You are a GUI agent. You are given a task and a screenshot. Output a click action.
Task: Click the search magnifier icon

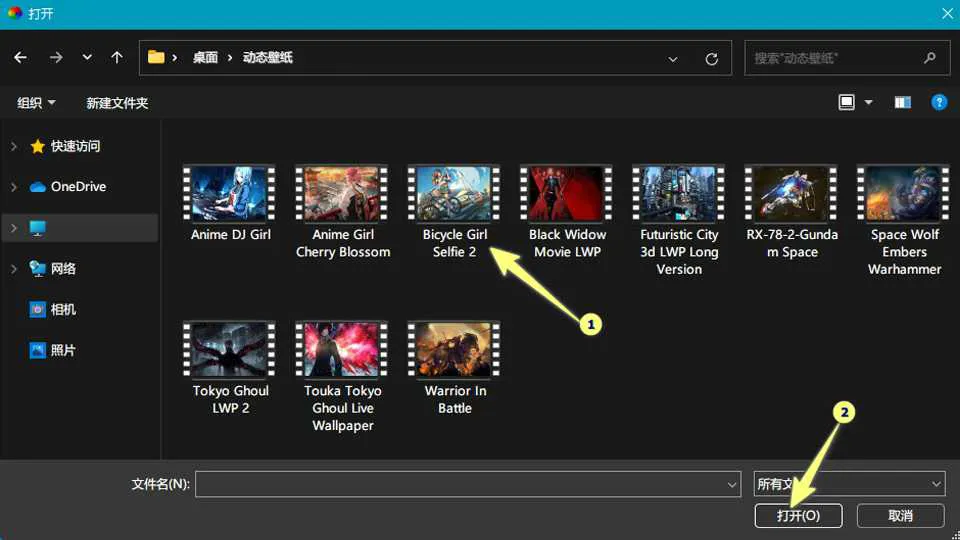coord(930,58)
